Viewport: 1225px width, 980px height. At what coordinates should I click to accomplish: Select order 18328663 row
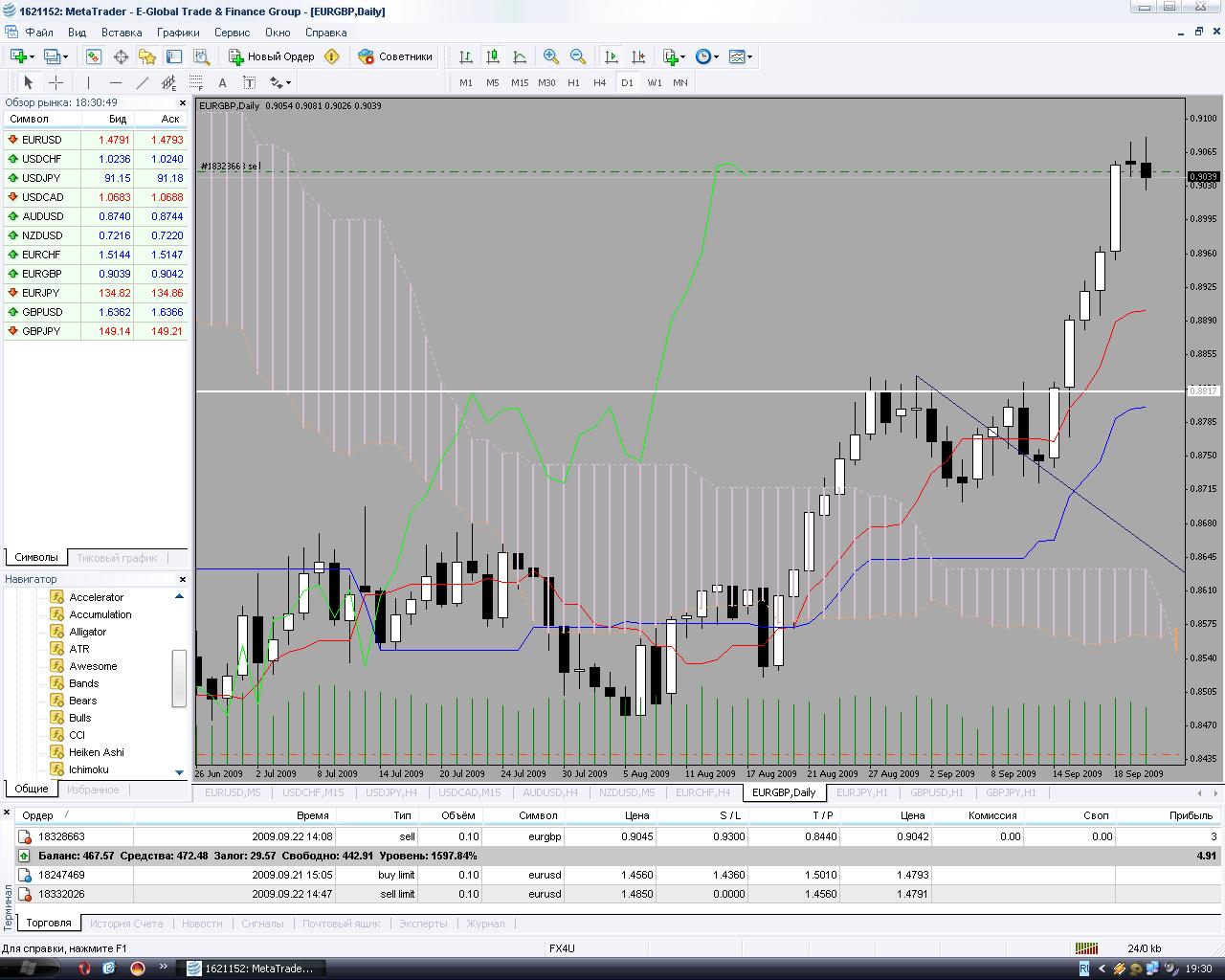pyautogui.click(x=618, y=836)
